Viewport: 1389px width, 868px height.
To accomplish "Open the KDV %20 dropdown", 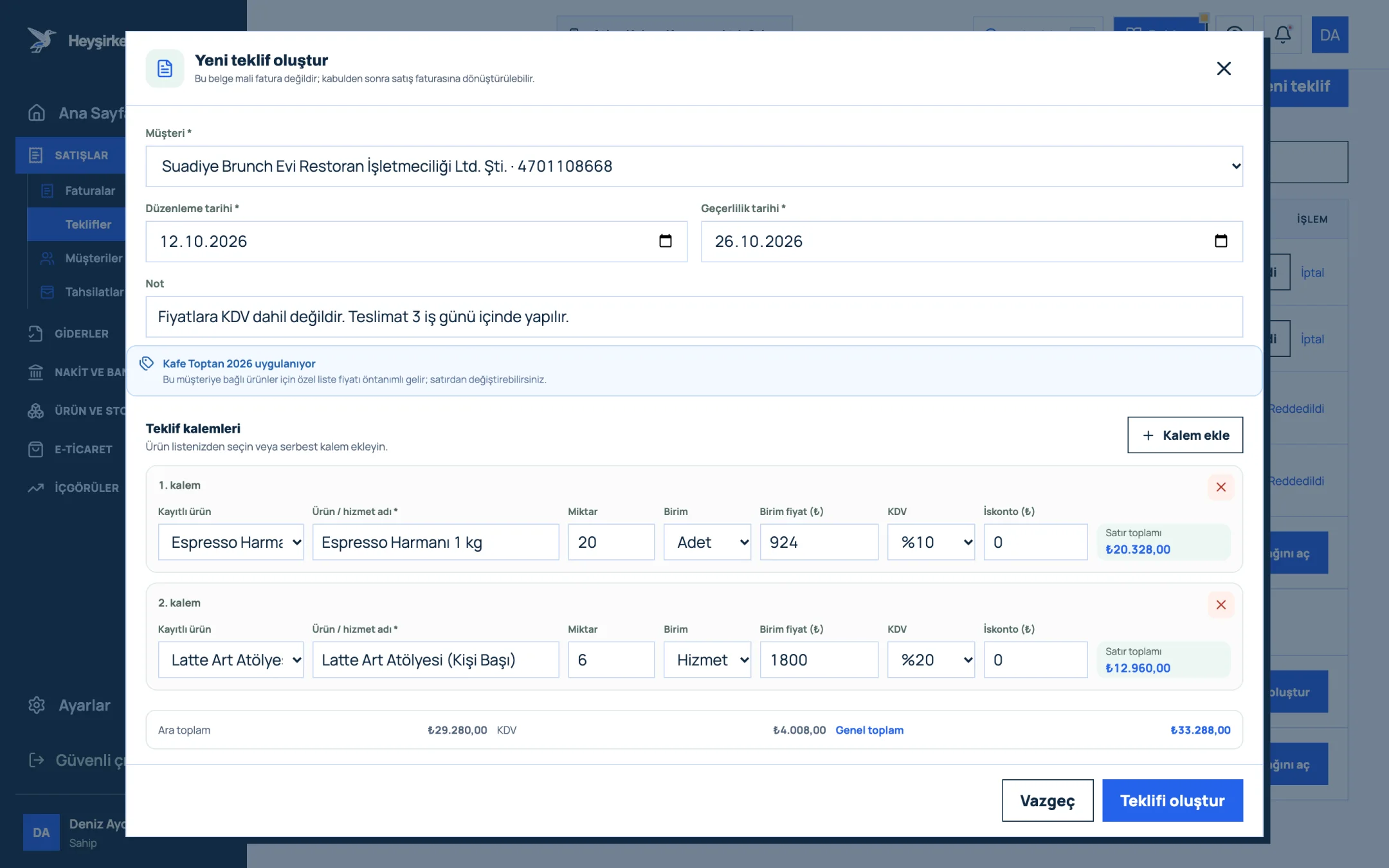I will pyautogui.click(x=931, y=660).
